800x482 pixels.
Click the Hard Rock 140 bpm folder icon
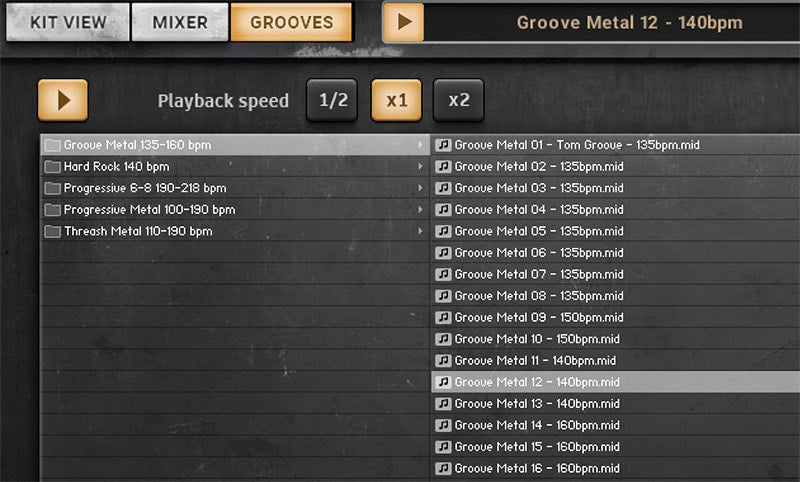click(52, 167)
